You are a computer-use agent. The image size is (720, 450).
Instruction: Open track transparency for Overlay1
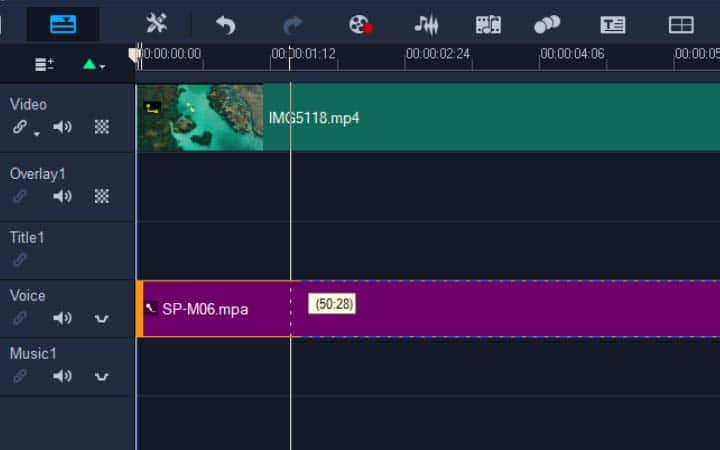(x=101, y=196)
